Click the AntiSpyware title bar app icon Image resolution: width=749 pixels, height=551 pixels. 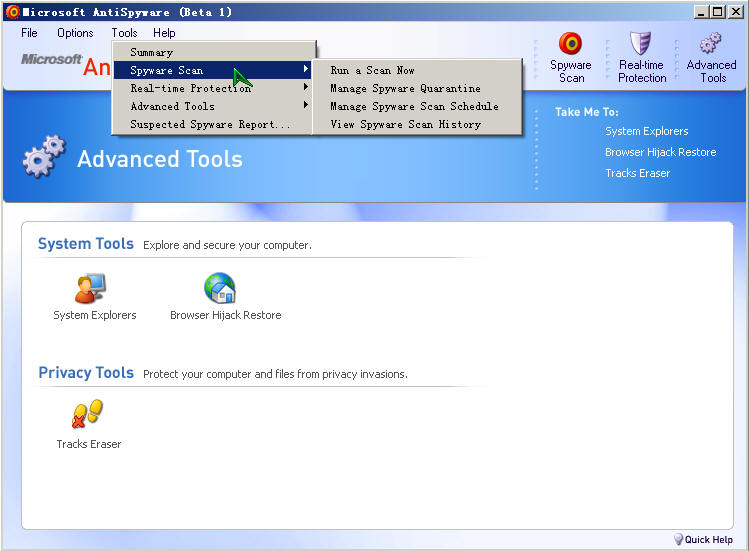(x=12, y=12)
